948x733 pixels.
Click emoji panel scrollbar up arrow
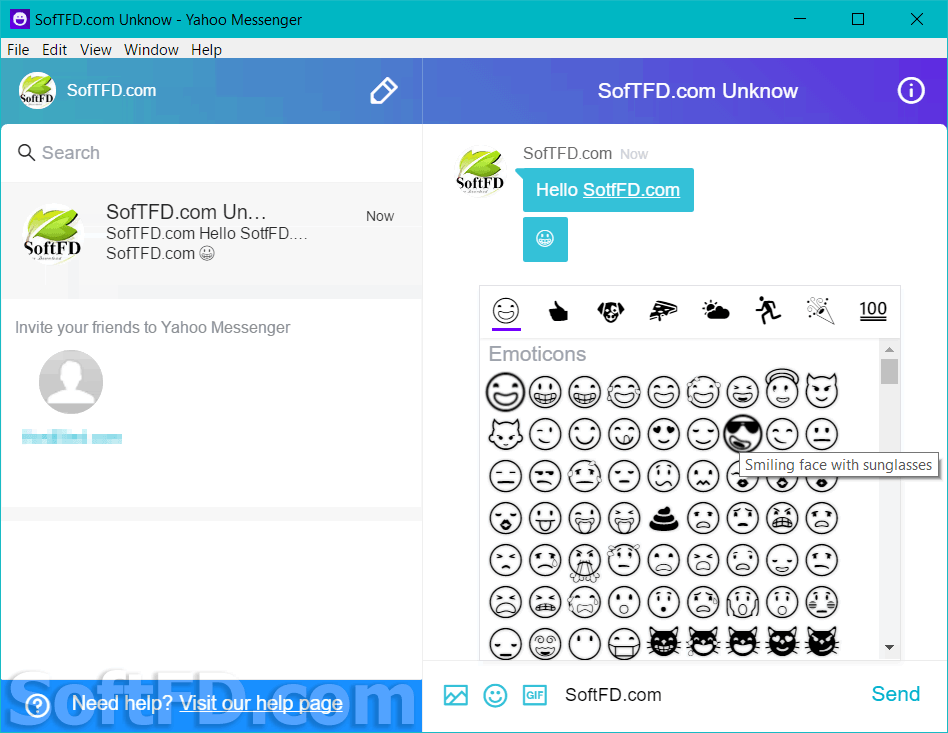[x=889, y=350]
